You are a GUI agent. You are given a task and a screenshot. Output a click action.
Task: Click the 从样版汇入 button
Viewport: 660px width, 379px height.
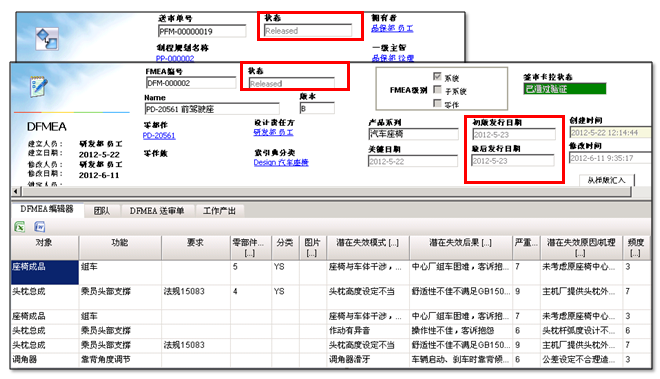(607, 180)
